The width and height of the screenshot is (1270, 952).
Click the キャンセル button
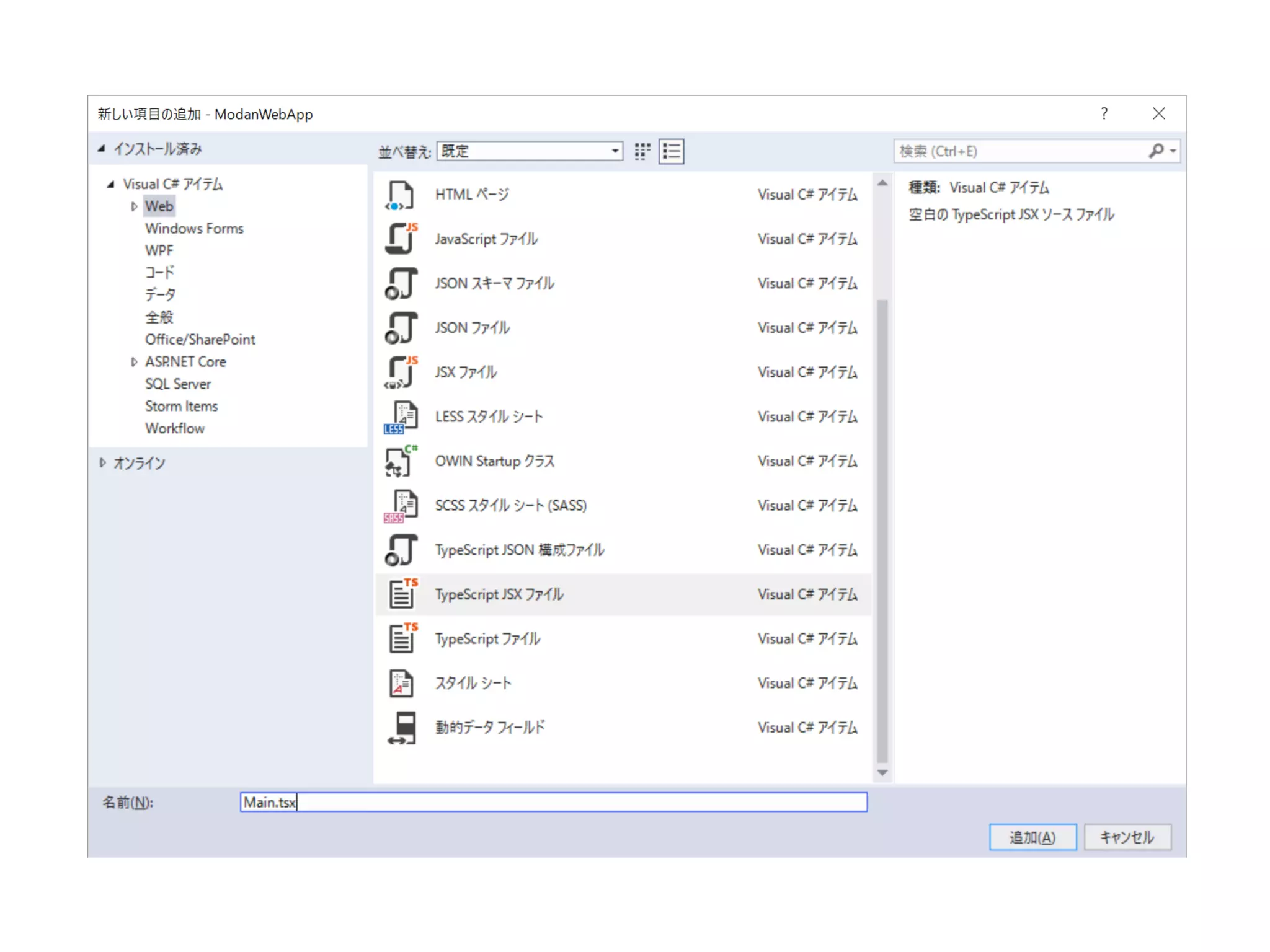click(x=1127, y=837)
